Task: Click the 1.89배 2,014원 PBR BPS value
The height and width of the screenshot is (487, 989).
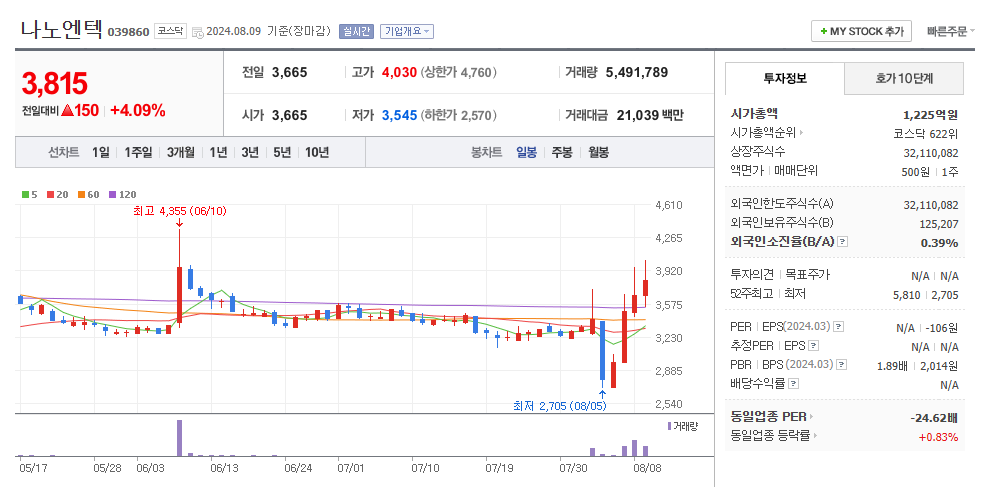Action: 918,366
